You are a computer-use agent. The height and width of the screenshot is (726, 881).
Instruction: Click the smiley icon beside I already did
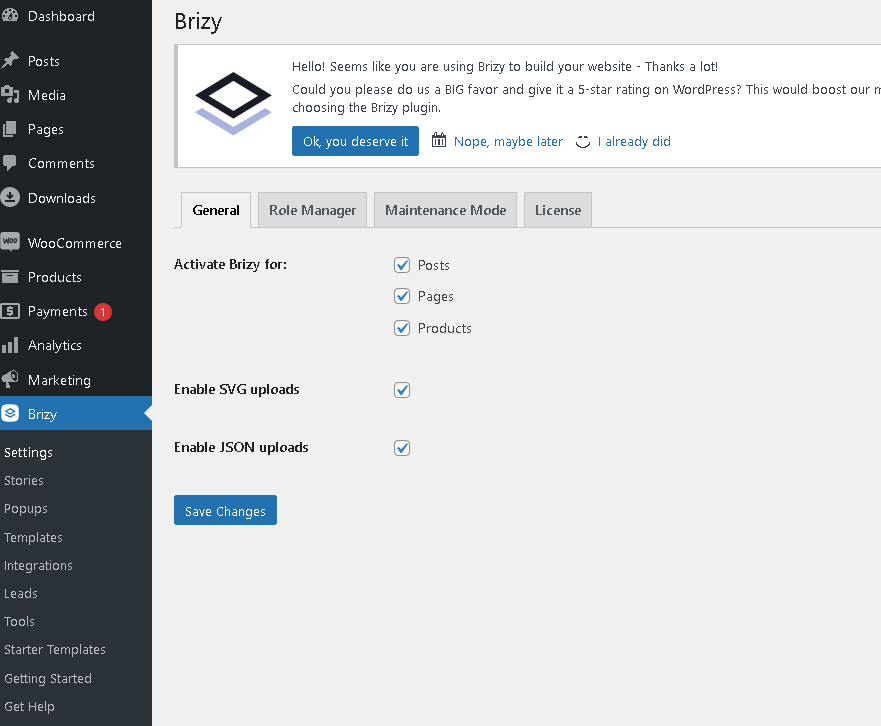click(583, 141)
